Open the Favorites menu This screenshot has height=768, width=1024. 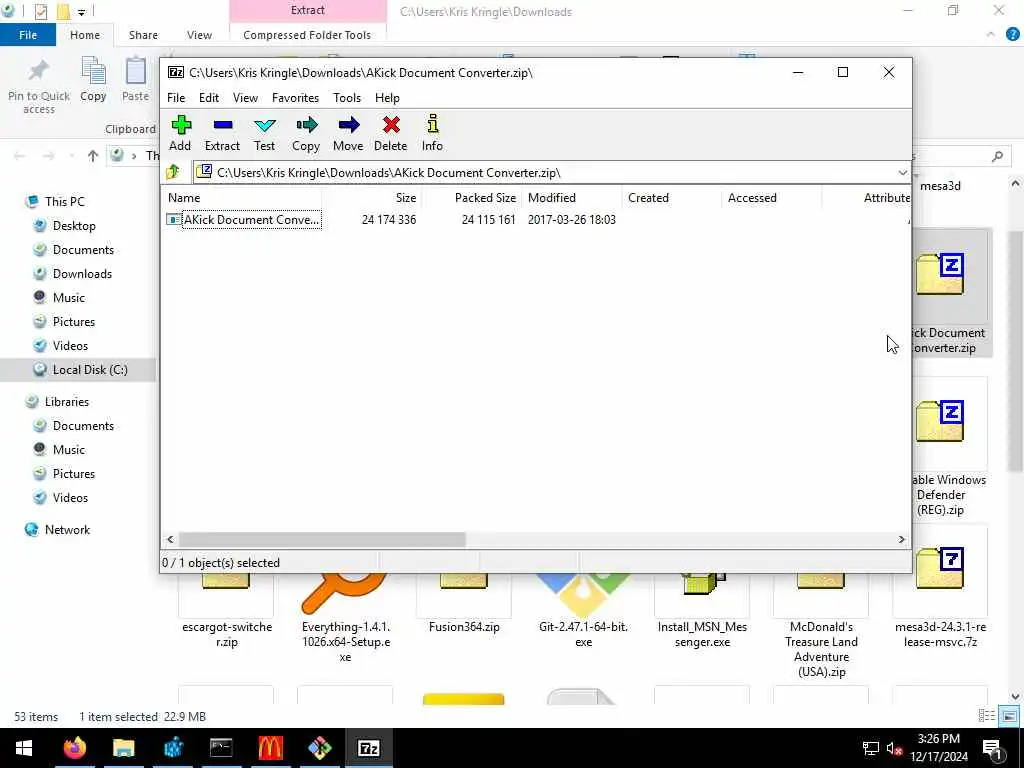click(295, 98)
